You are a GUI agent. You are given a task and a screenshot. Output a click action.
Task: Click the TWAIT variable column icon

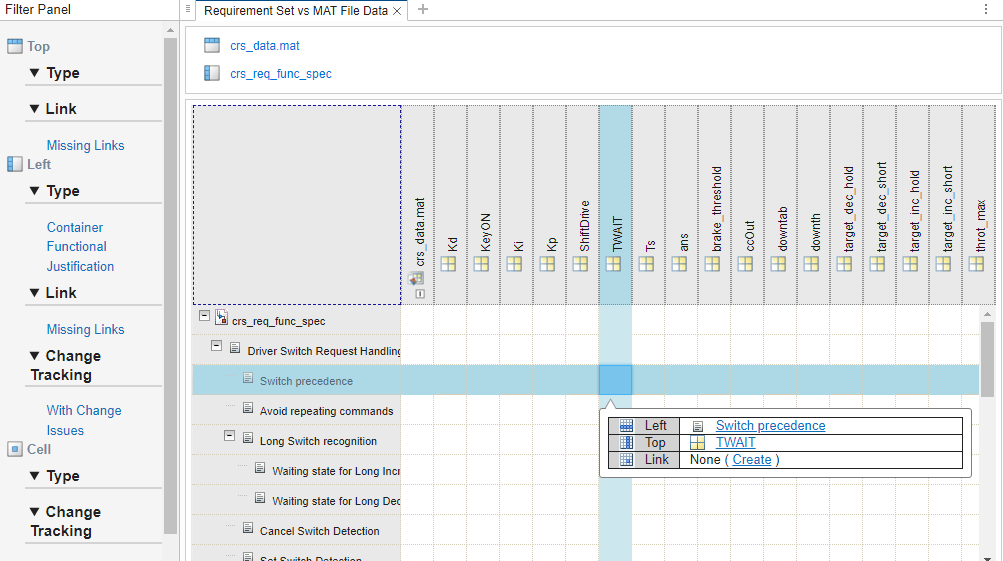pos(613,264)
